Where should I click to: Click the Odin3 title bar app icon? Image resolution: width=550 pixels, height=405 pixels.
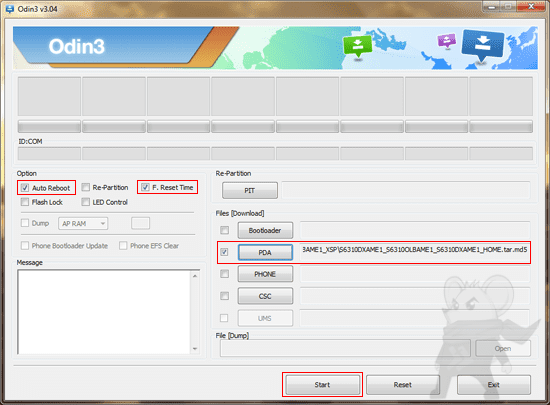(9, 8)
